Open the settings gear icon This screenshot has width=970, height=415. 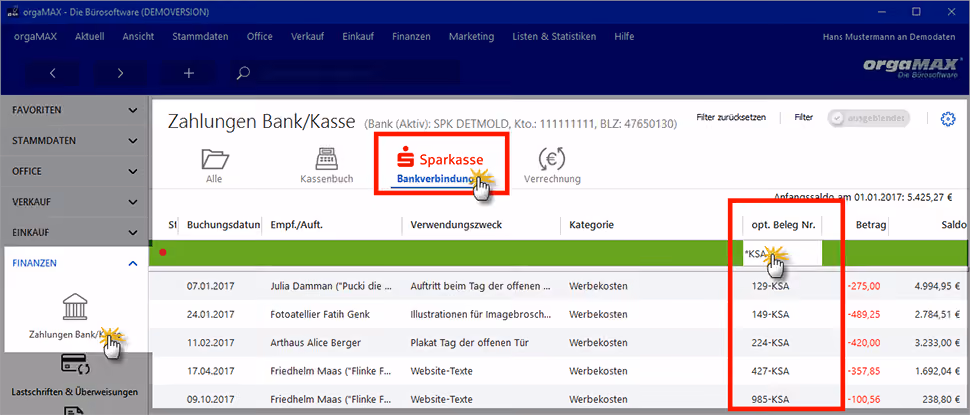tap(948, 119)
